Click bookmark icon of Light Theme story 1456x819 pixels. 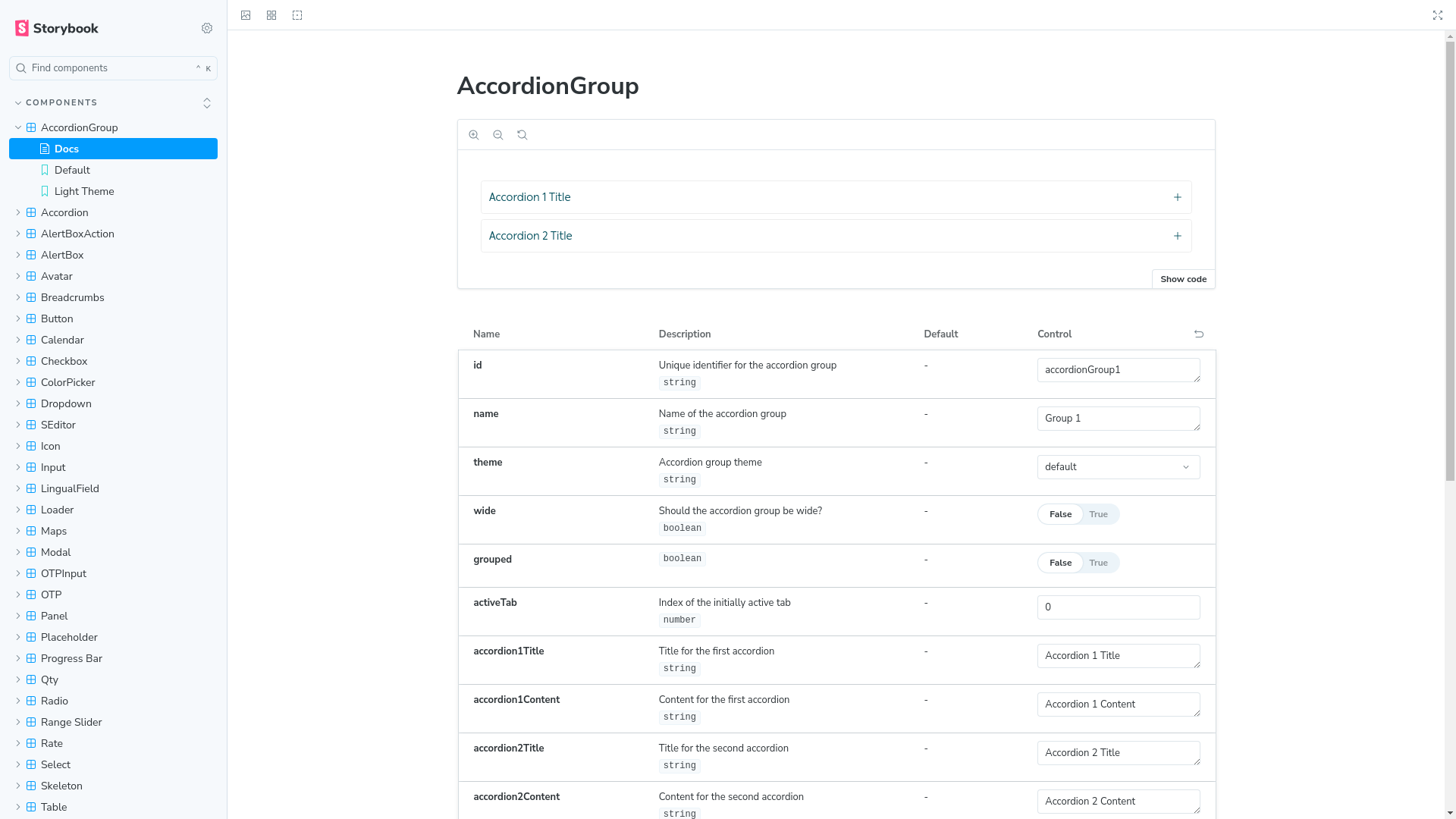pos(45,191)
